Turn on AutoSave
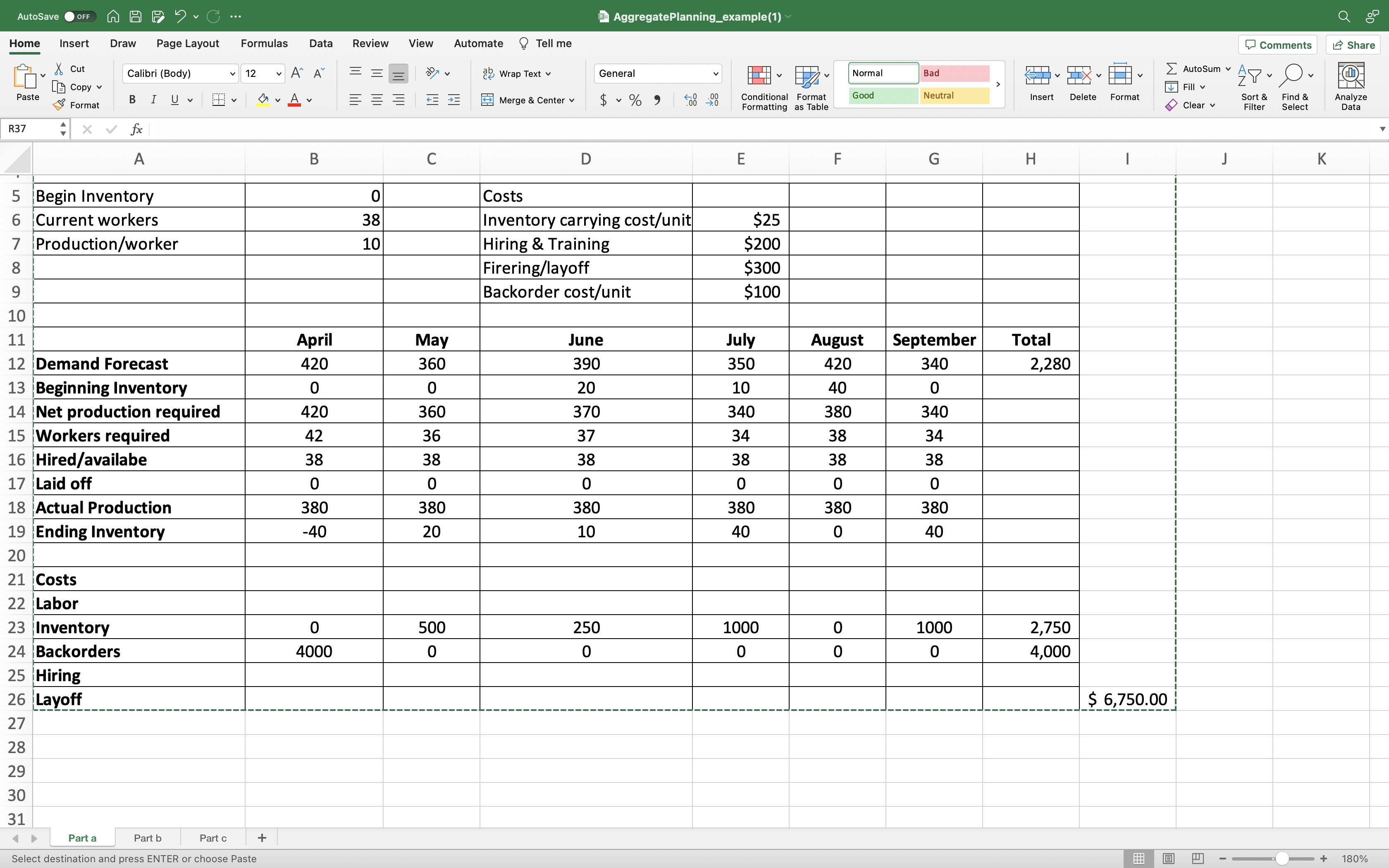The width and height of the screenshot is (1389, 868). point(80,17)
